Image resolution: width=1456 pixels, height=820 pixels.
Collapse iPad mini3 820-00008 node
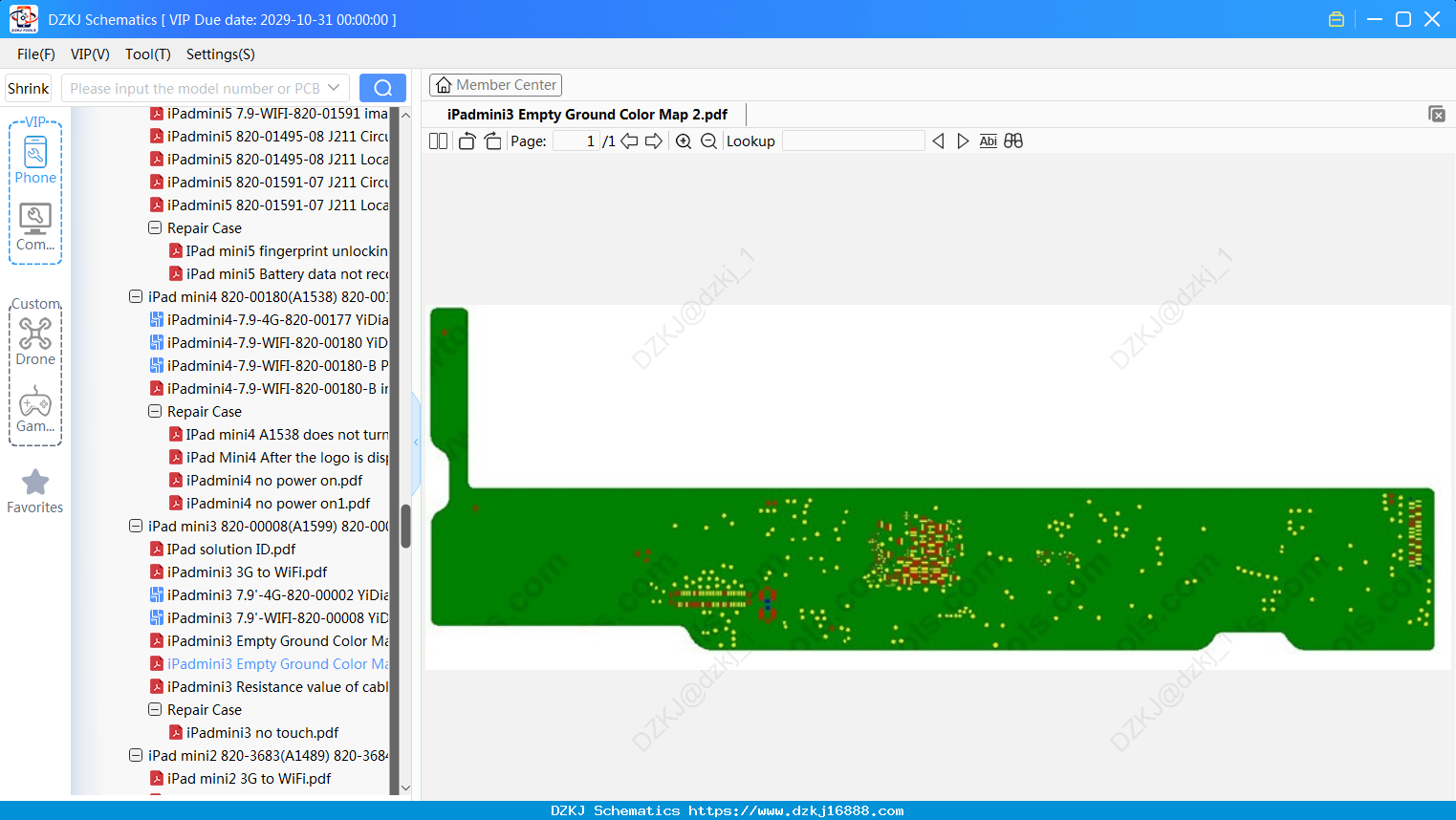pyautogui.click(x=136, y=527)
